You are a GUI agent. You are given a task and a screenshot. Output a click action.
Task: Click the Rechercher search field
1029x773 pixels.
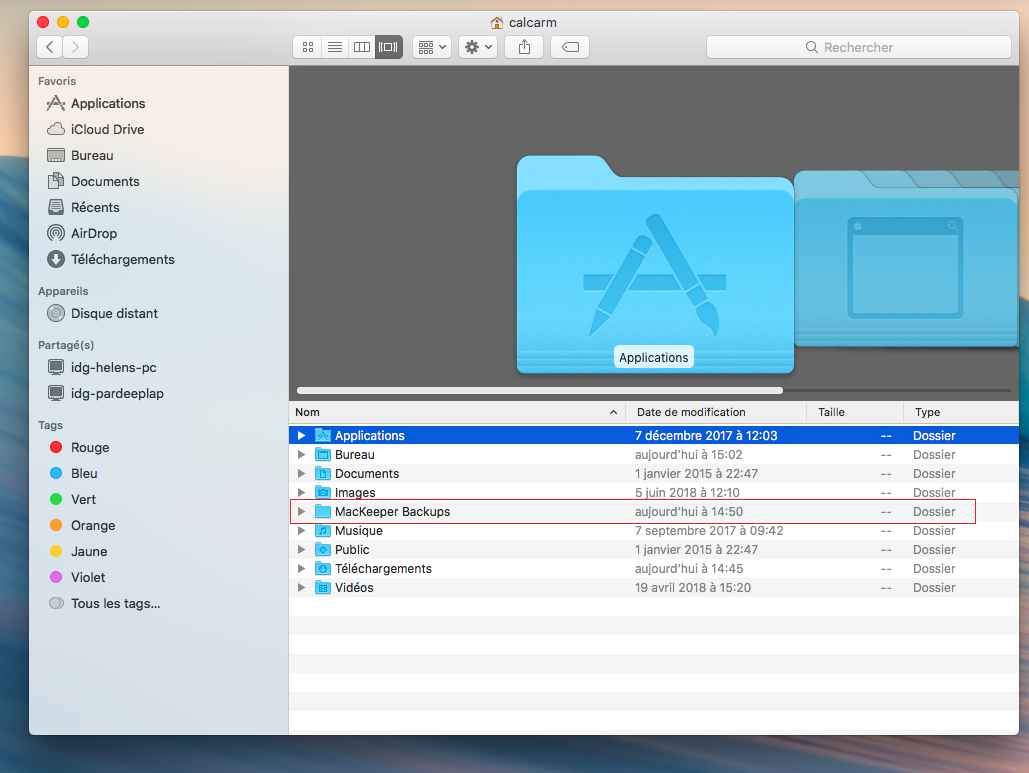(x=858, y=47)
